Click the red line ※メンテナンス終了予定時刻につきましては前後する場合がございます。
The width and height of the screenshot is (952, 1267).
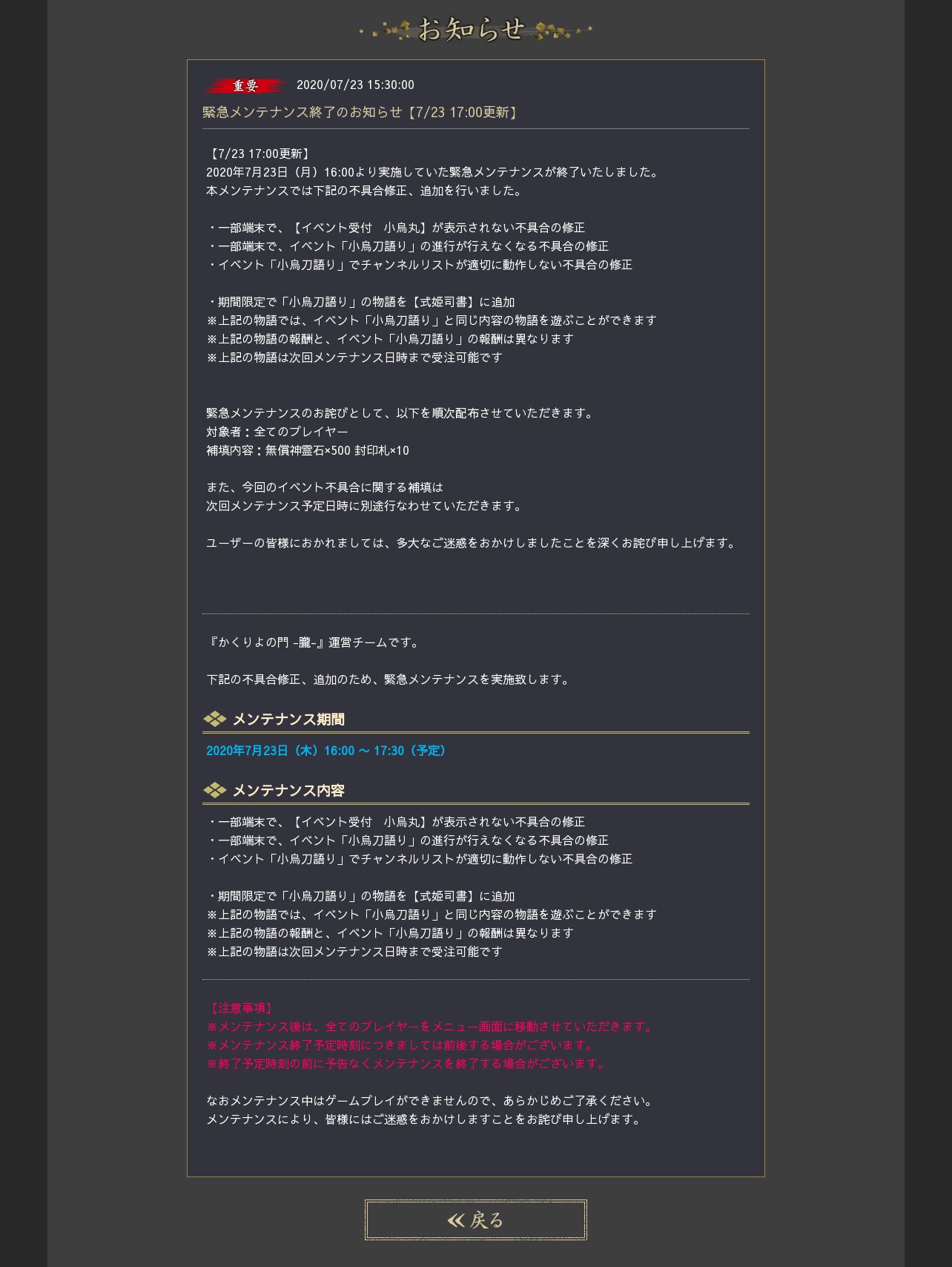[x=402, y=1045]
